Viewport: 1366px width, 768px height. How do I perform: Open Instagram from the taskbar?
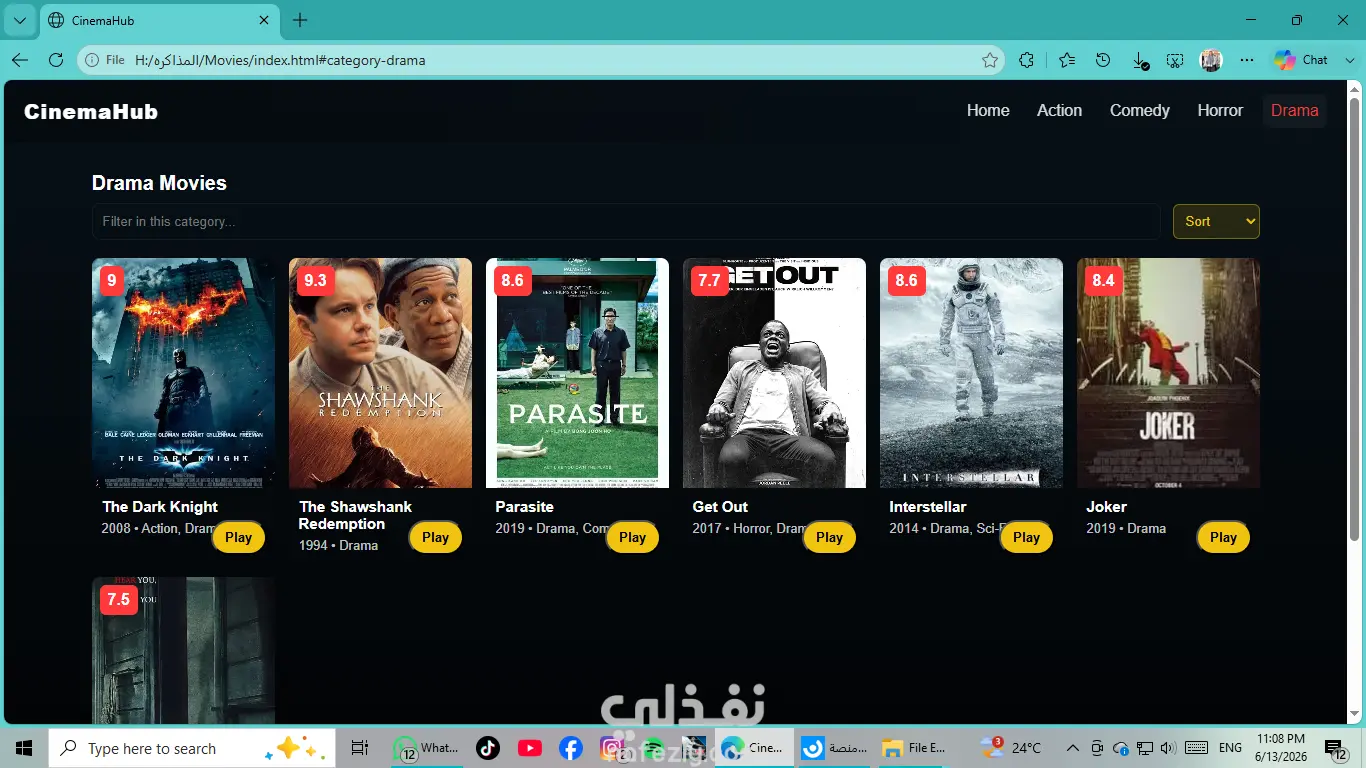[611, 748]
